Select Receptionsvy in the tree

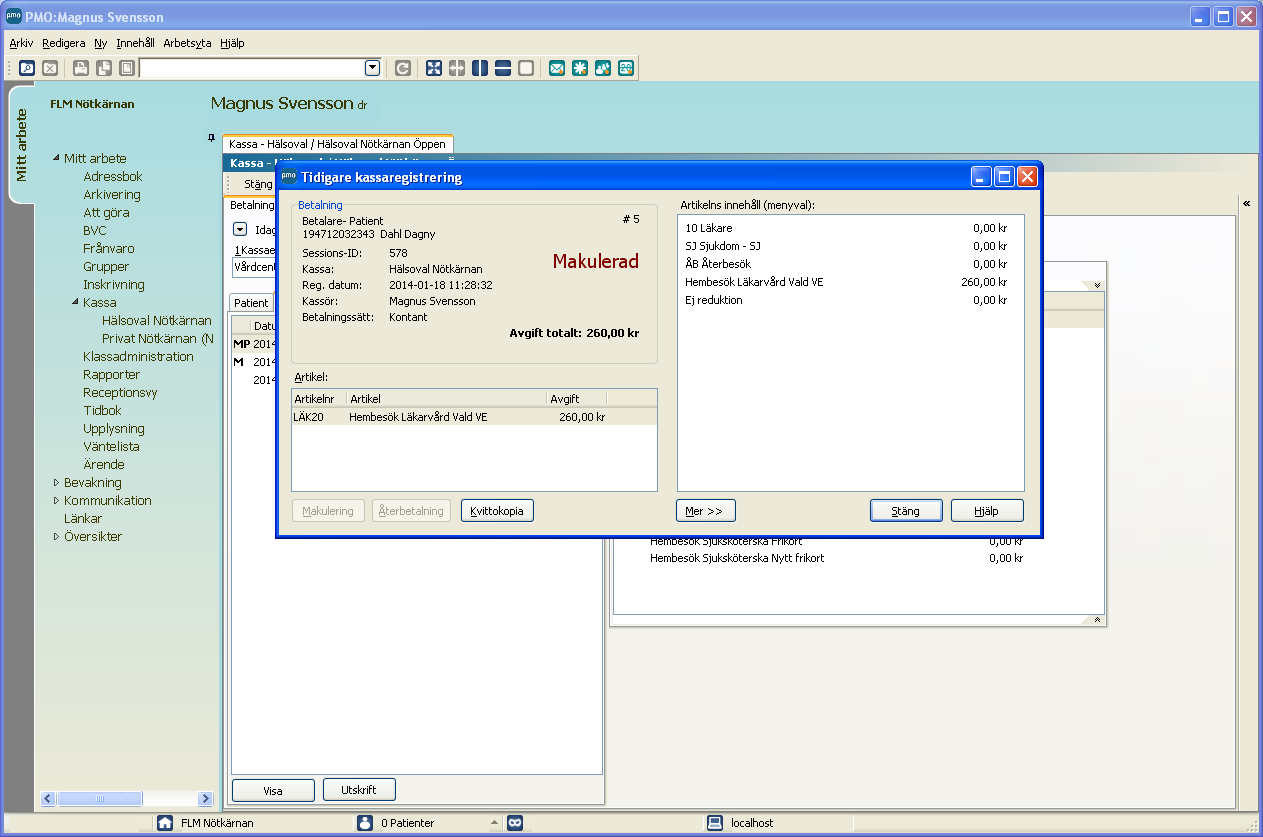pyautogui.click(x=120, y=392)
